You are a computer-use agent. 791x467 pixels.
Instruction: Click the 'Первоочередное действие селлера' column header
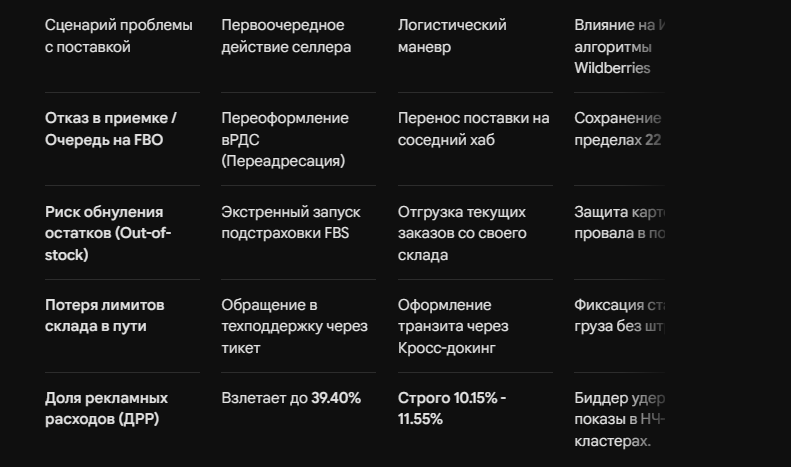[286, 36]
